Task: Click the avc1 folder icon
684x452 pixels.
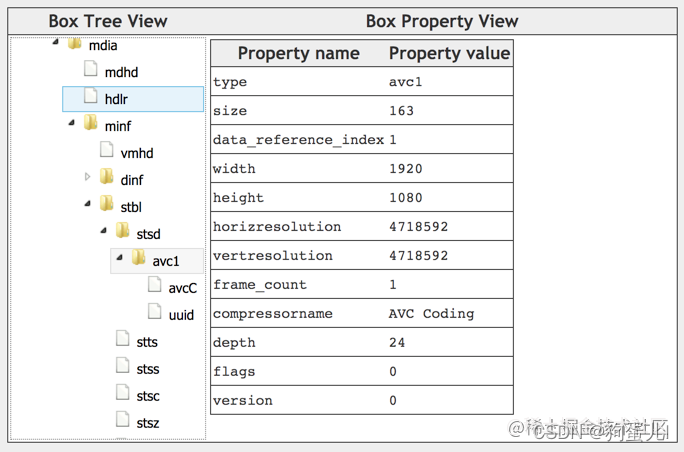Action: 139,257
